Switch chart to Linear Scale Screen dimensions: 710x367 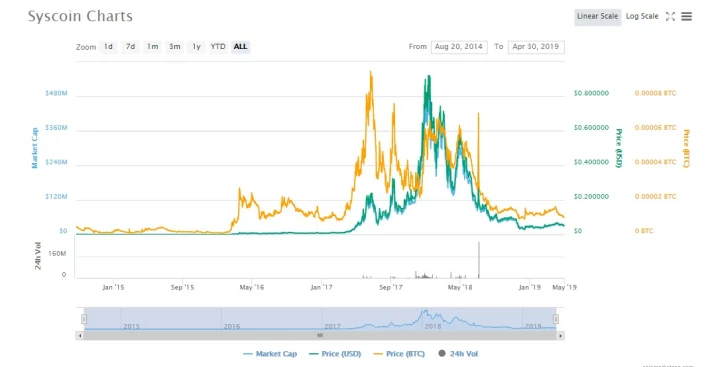tap(597, 17)
